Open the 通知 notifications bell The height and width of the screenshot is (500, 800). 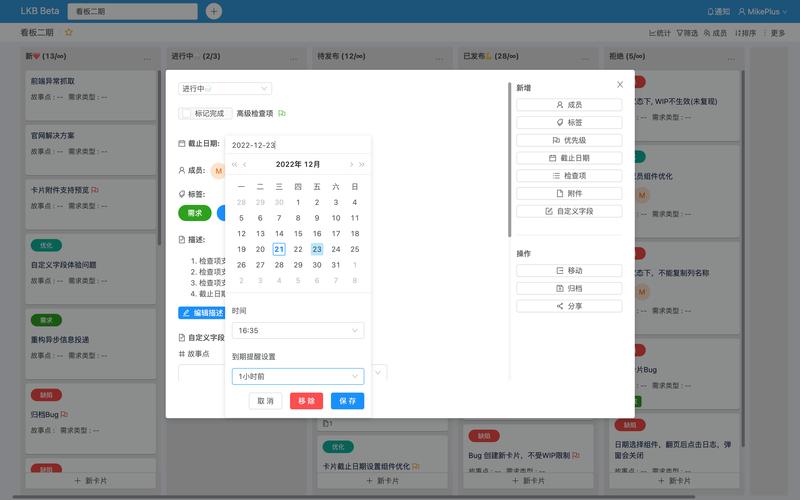pos(718,11)
